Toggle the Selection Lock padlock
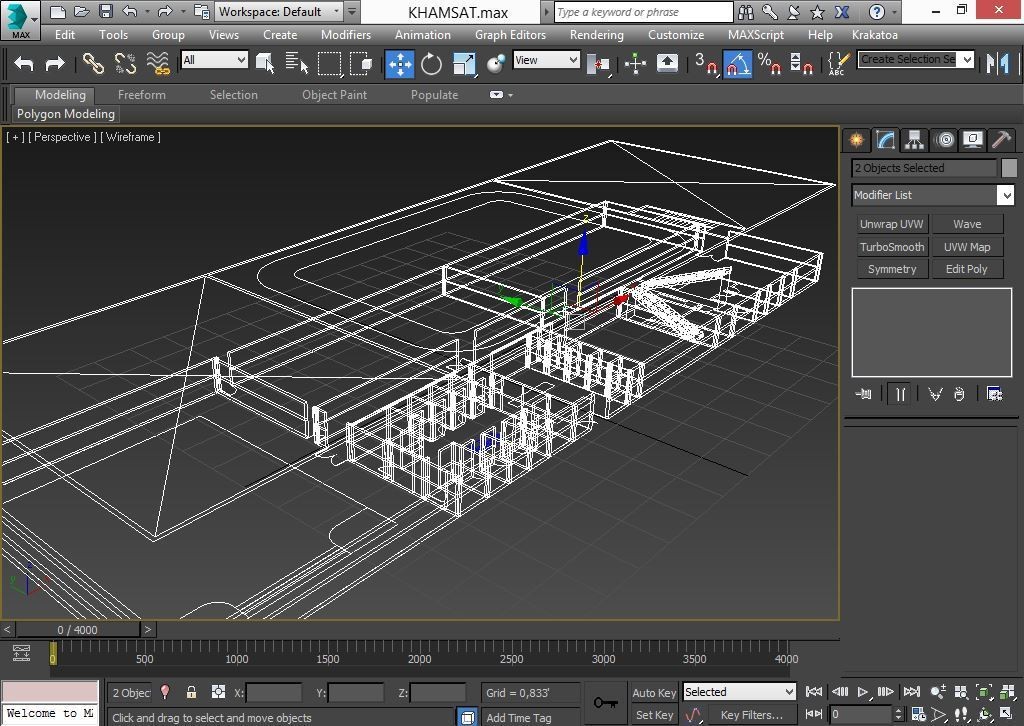 pyautogui.click(x=191, y=692)
